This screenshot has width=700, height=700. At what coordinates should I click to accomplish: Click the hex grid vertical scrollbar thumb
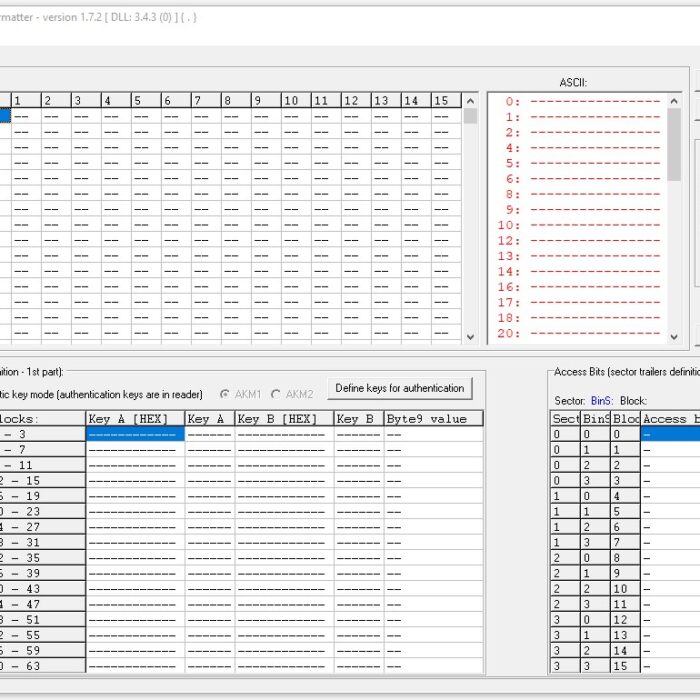(470, 116)
